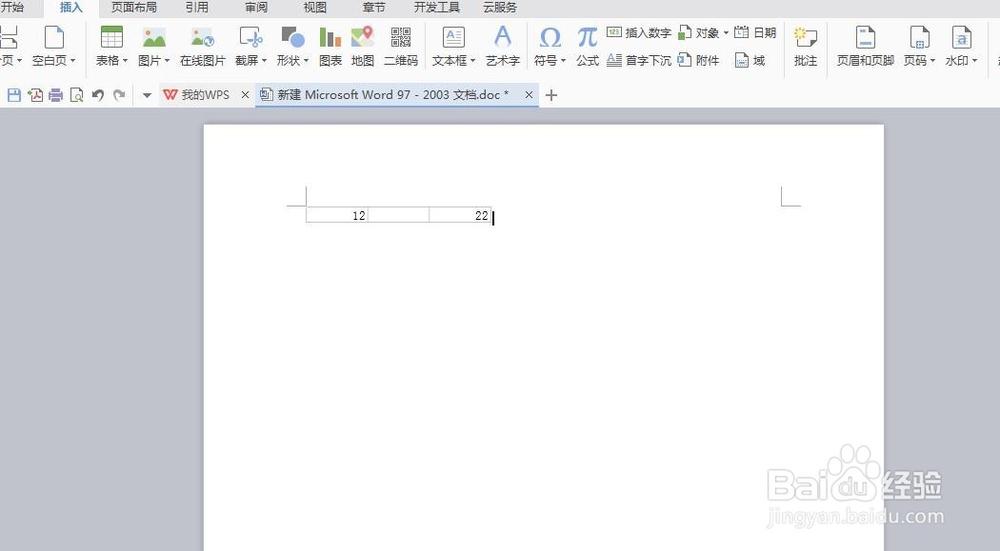Open header and footer
Image resolution: width=1000 pixels, height=551 pixels.
[865, 45]
